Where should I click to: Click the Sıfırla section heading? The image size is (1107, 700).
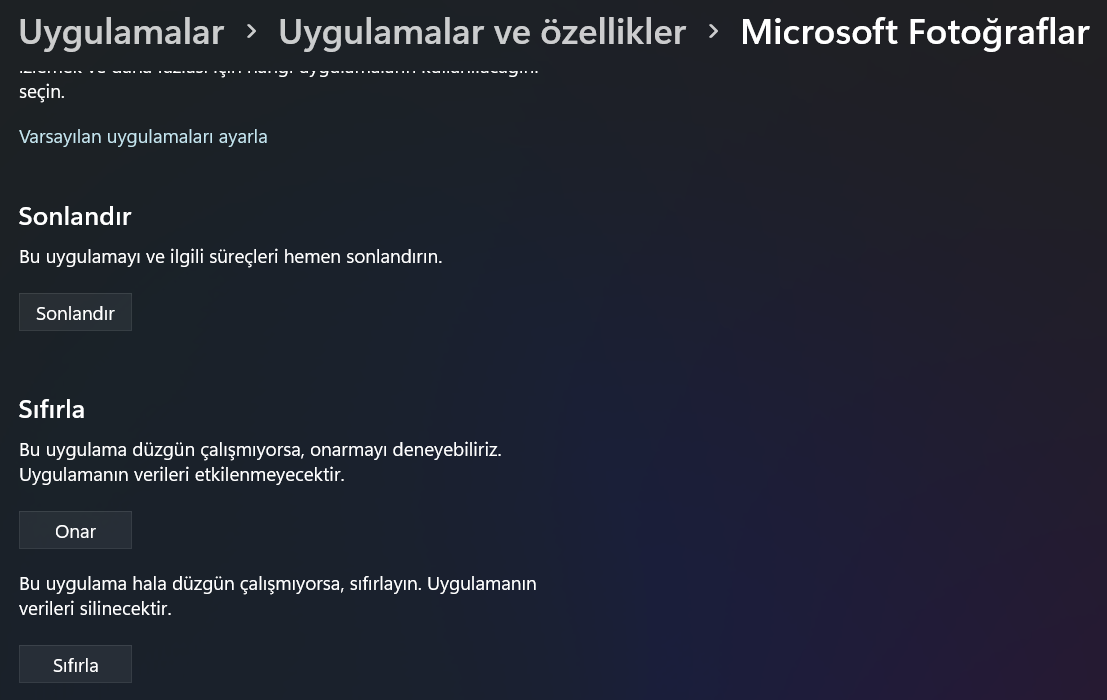coord(51,409)
